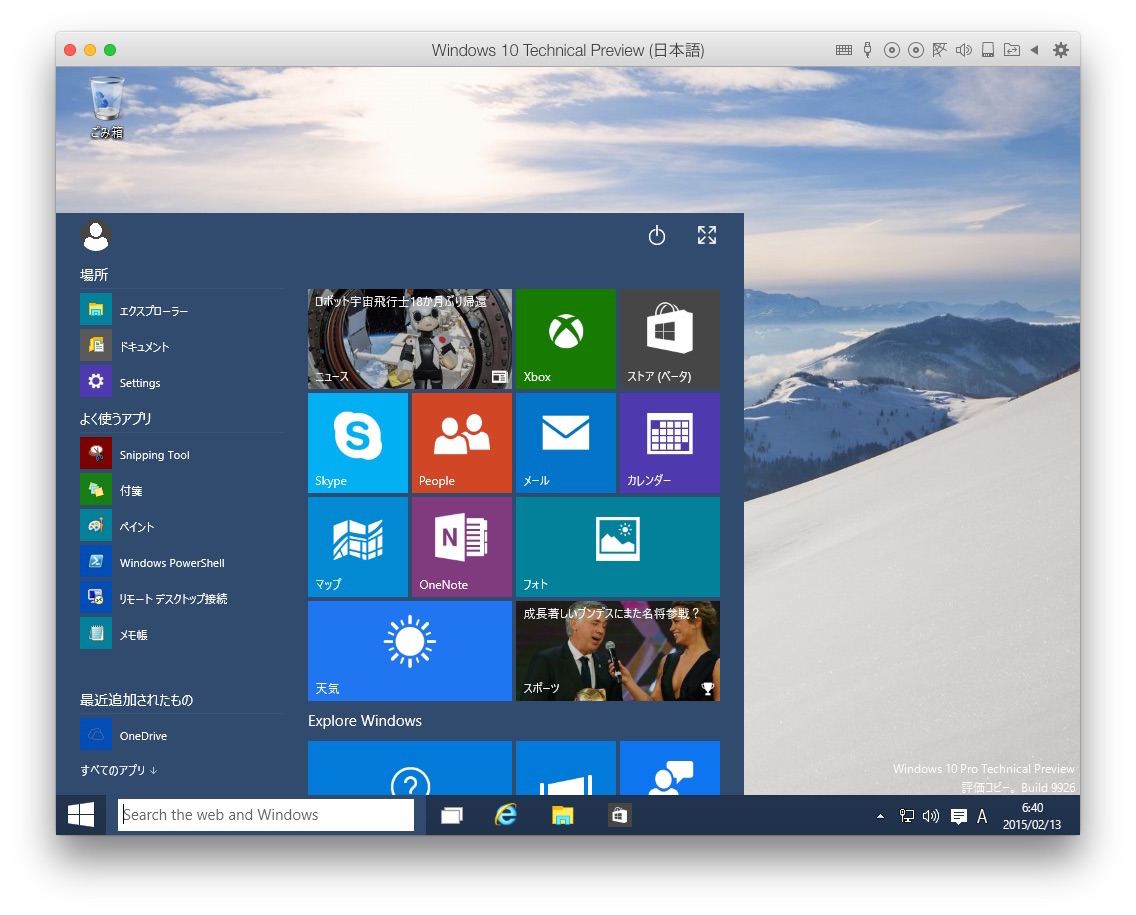Open Task View on the taskbar
Screen dimensions: 1136x915
452,816
